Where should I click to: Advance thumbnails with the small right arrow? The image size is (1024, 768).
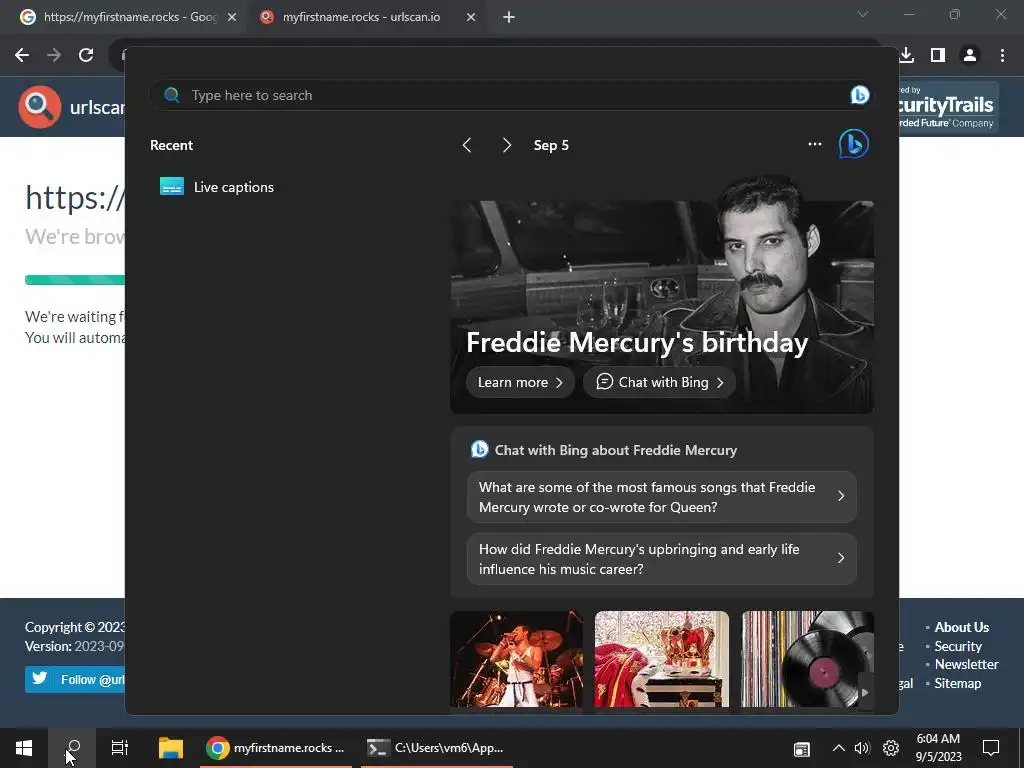pyautogui.click(x=865, y=692)
